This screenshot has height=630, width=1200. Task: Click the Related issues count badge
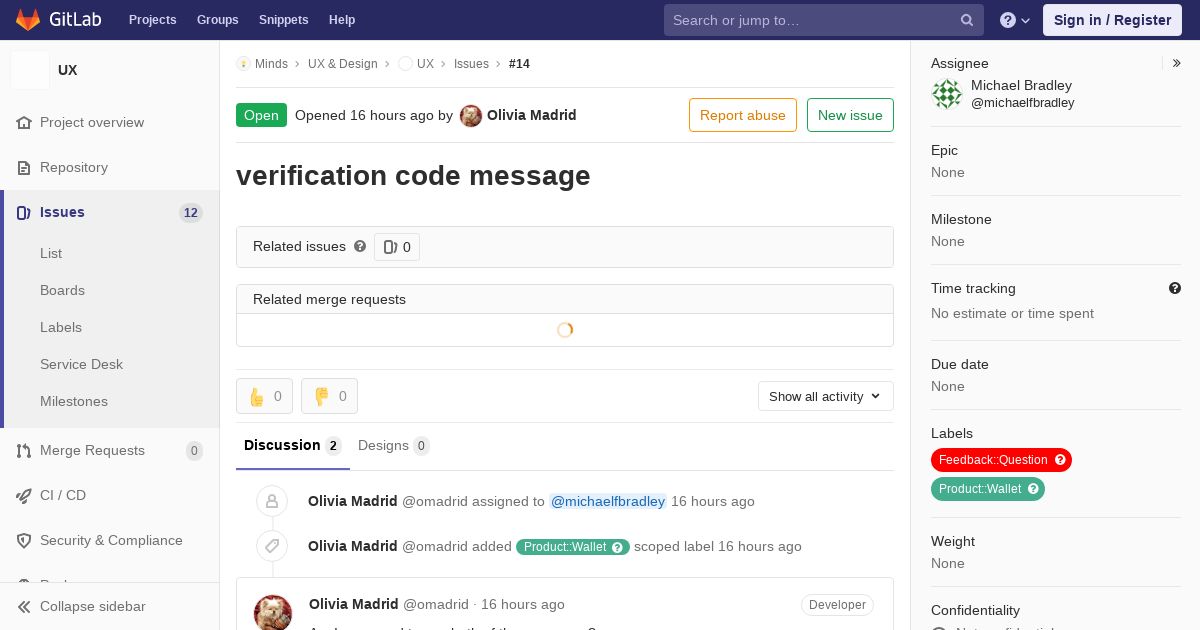[397, 247]
